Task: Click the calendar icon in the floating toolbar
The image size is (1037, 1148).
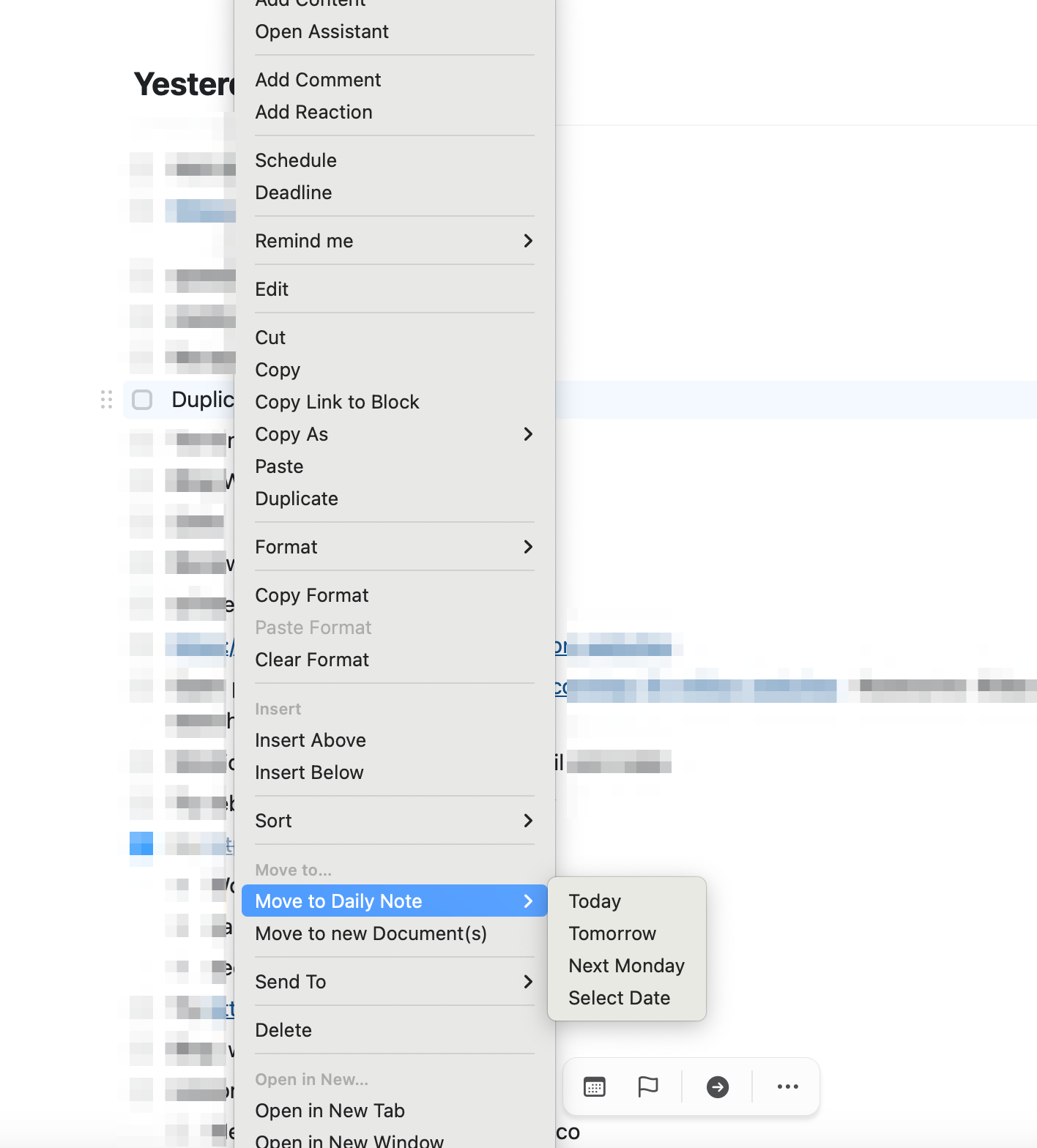Action: click(594, 1087)
